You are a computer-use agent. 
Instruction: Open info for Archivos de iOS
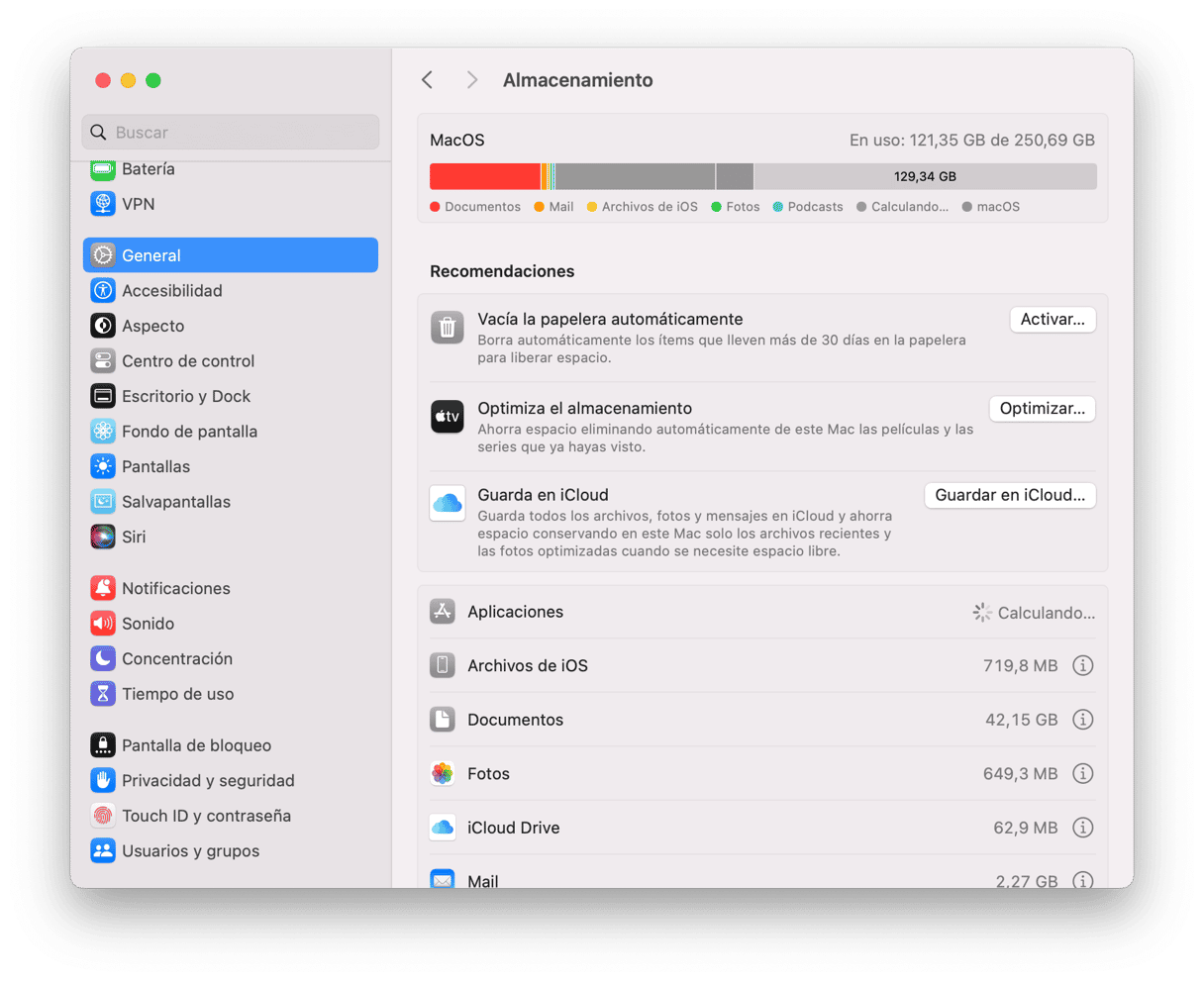[1083, 665]
